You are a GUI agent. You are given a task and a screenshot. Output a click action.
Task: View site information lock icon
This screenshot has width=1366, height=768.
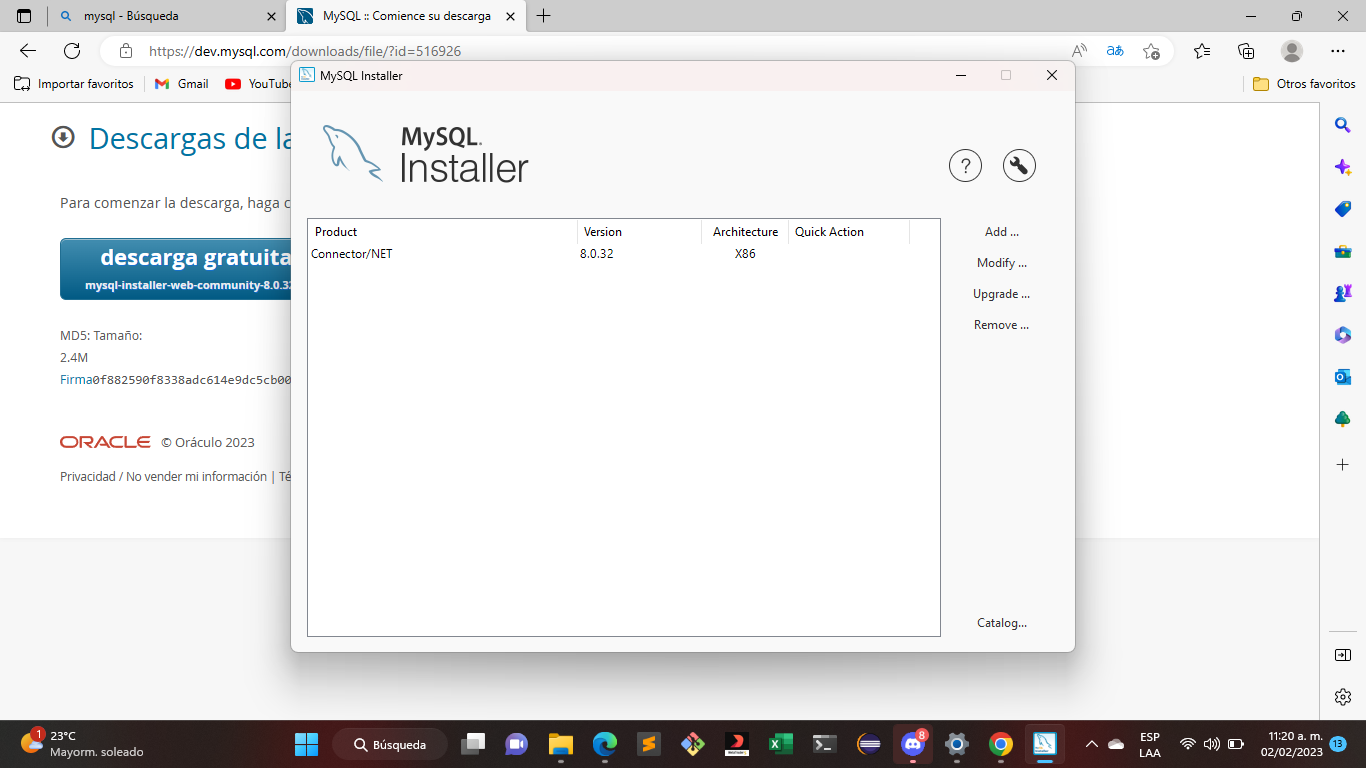point(125,51)
